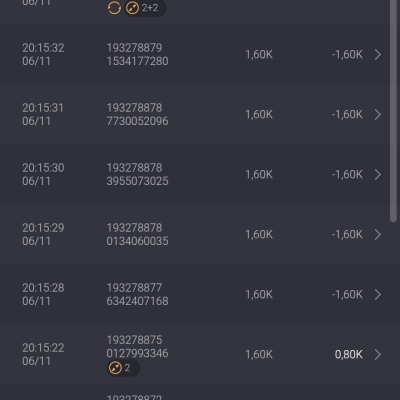Viewport: 400px width, 400px height.
Task: Click the -1,60K result at 20:15:32
Action: point(347,55)
